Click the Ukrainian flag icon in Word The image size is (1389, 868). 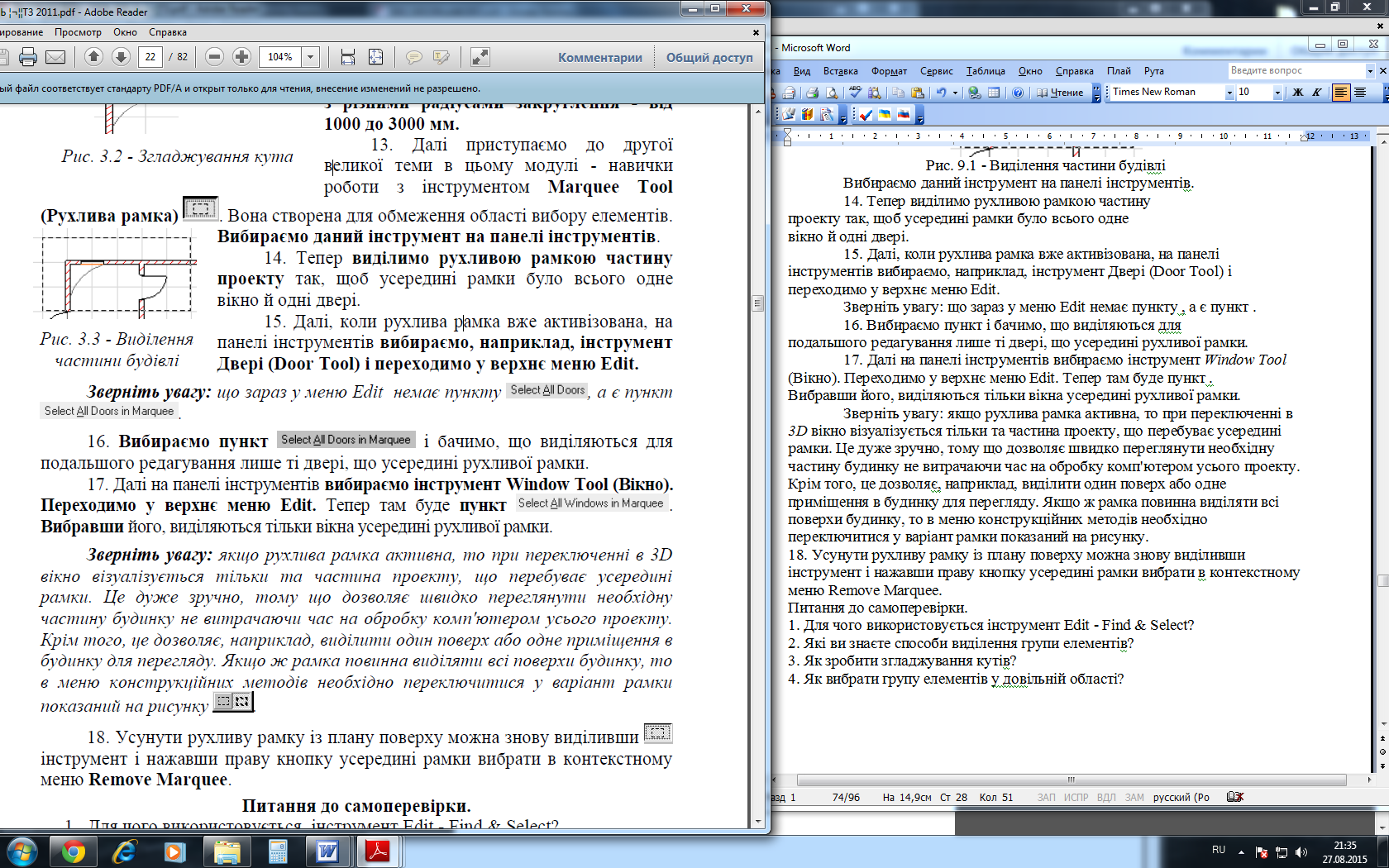point(885,114)
